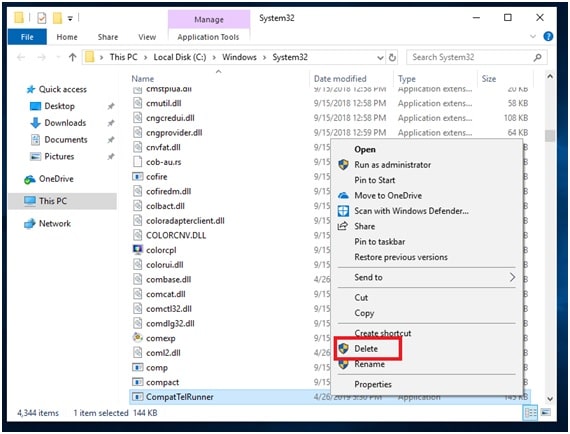Click the Back arrow navigation icon
This screenshot has width=570, height=434.
coord(21,57)
